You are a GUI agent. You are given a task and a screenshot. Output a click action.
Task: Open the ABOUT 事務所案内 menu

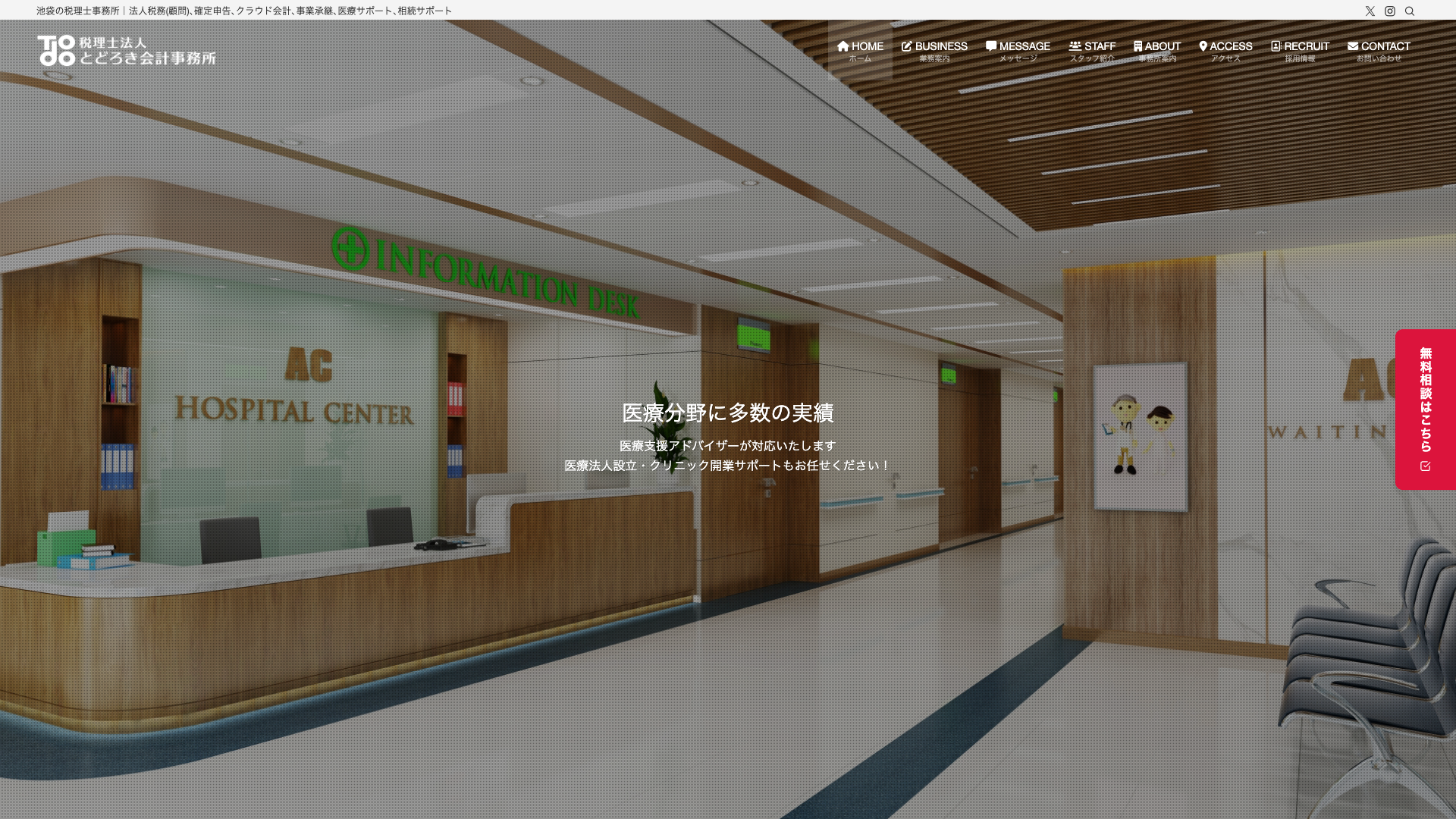click(1157, 51)
